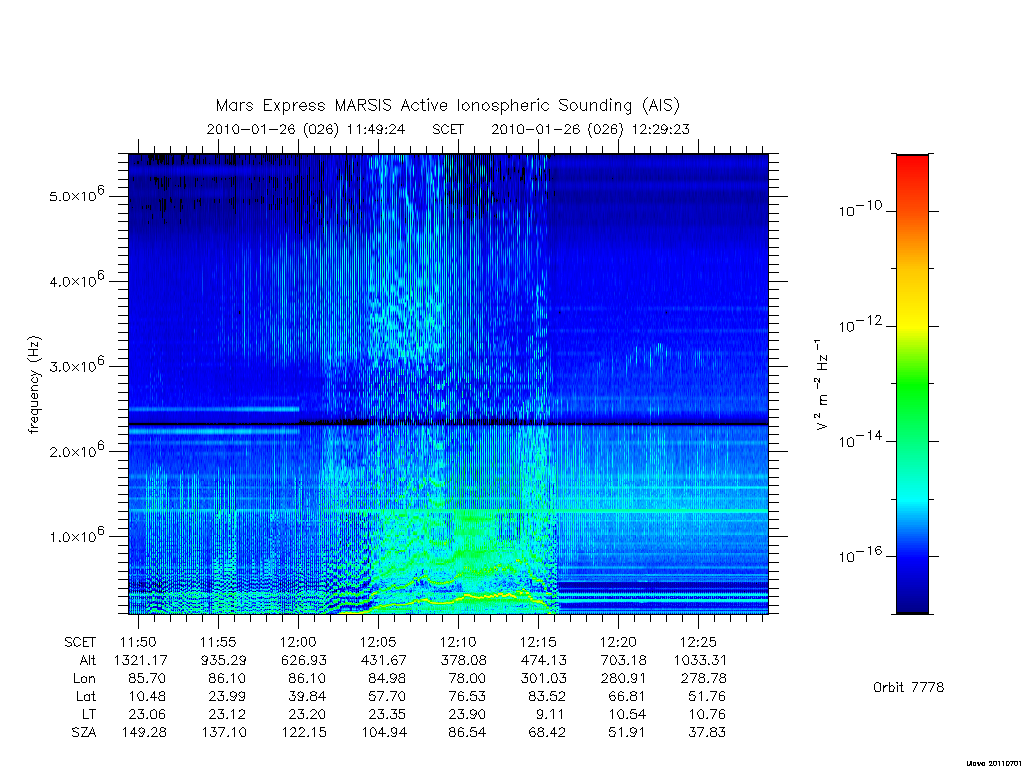Click the SZA value '37.83'
The image size is (1024, 768).
707,733
